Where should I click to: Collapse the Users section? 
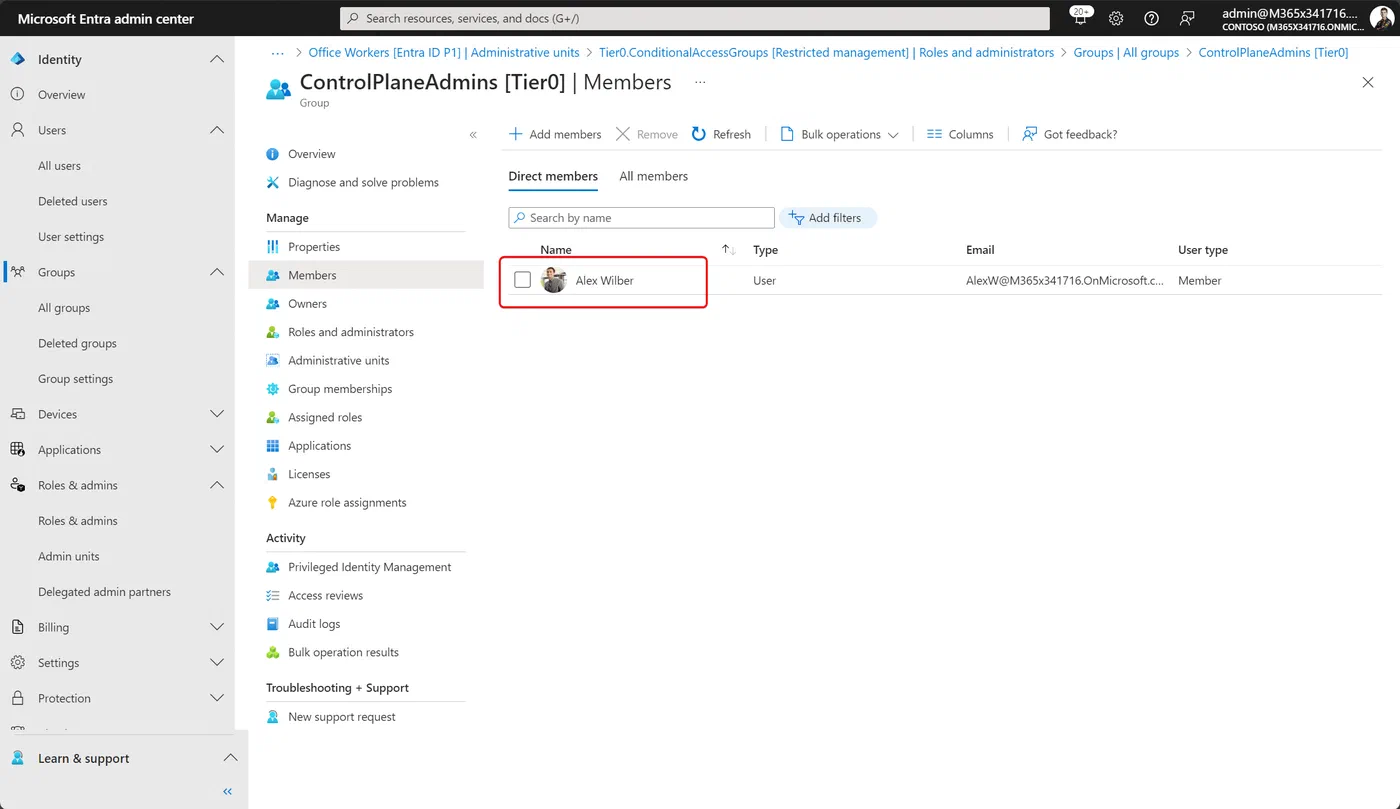coord(217,130)
